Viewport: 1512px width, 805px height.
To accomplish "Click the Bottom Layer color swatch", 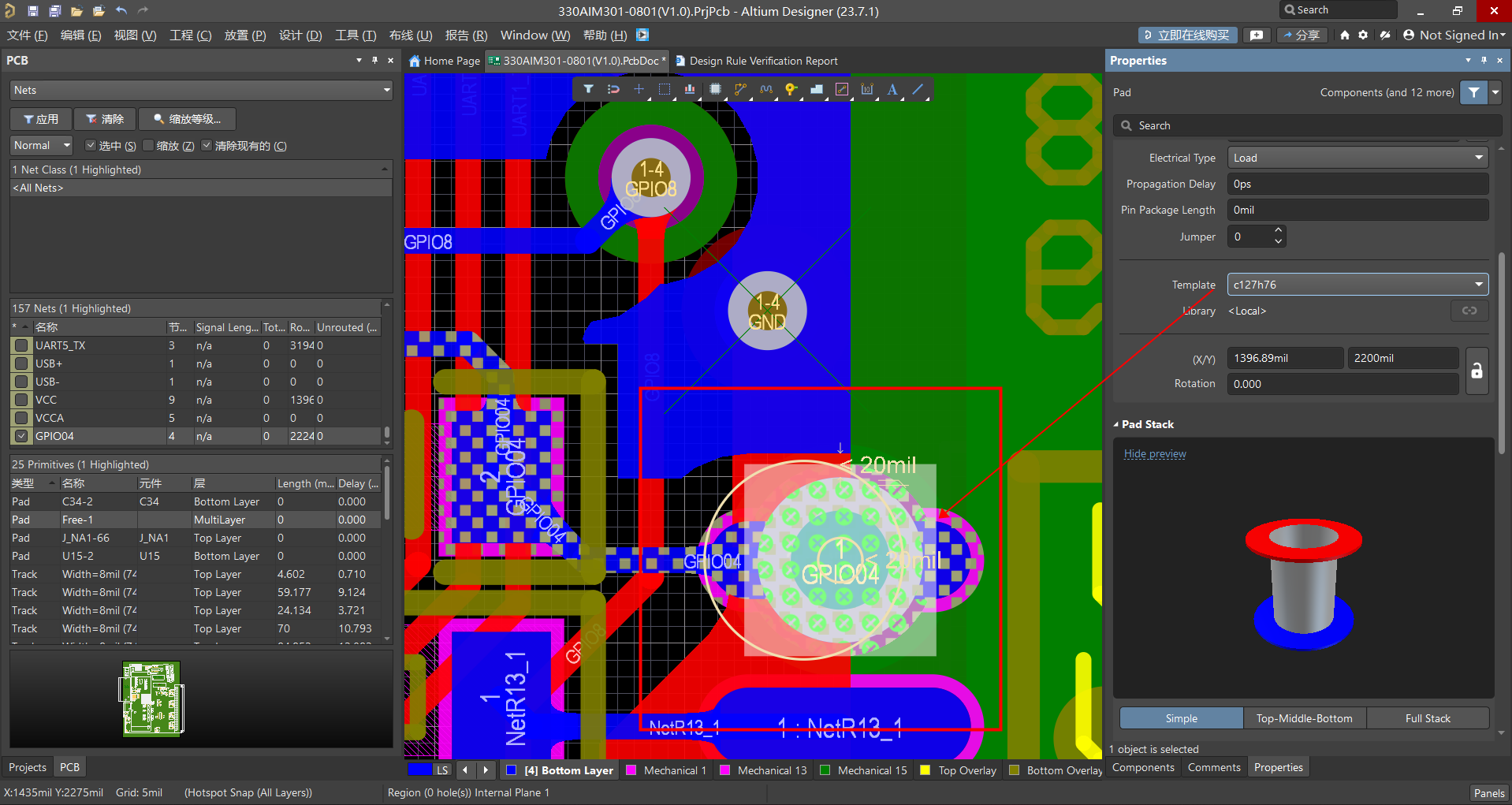I will click(x=511, y=770).
